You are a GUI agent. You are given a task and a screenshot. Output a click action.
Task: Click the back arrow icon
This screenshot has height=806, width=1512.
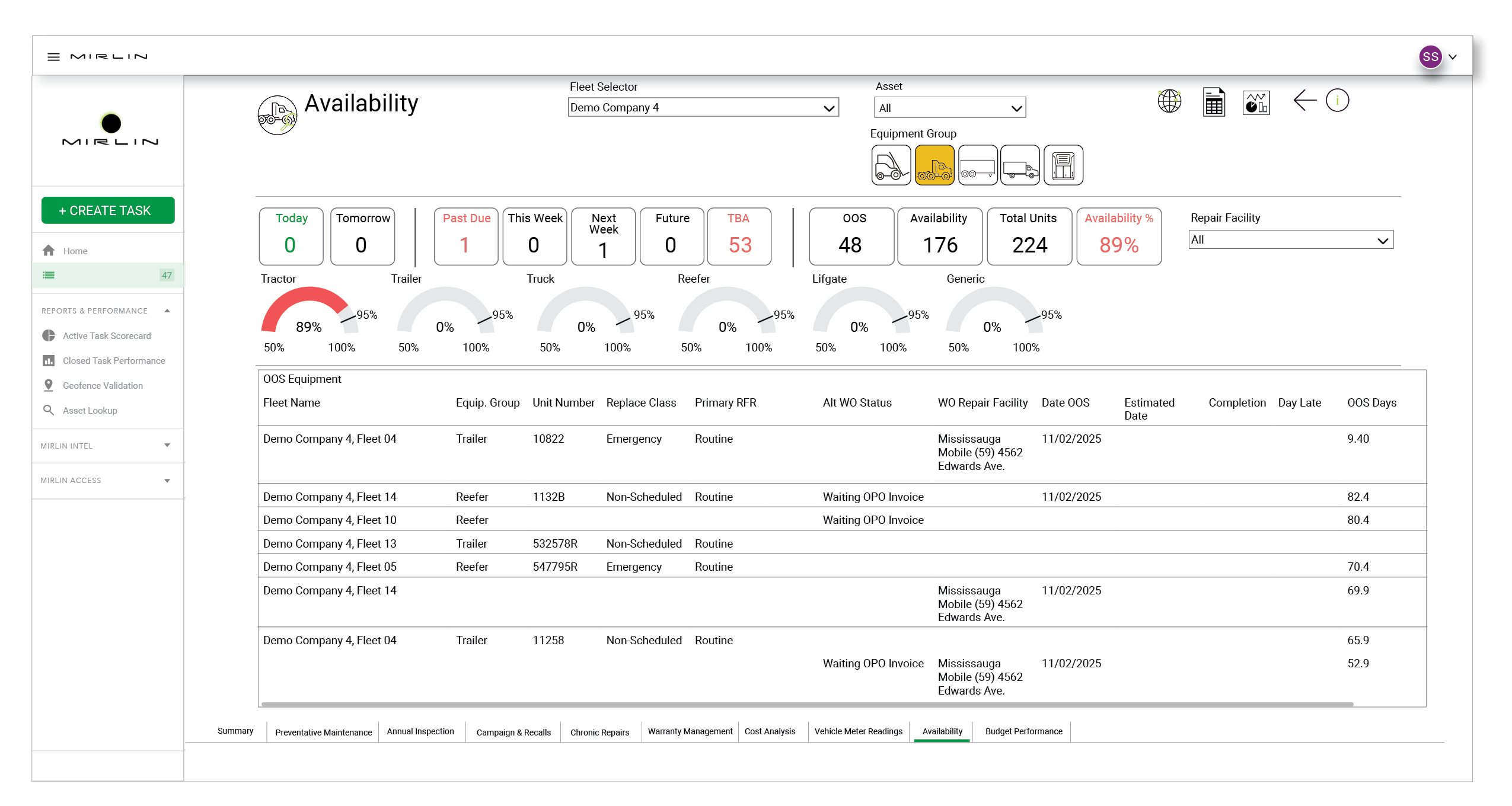1304,101
